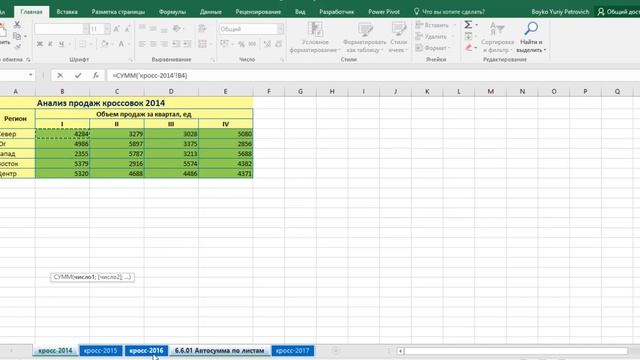The height and width of the screenshot is (360, 640).
Task: Click the Increase Font Size icon
Action: [x=116, y=29]
